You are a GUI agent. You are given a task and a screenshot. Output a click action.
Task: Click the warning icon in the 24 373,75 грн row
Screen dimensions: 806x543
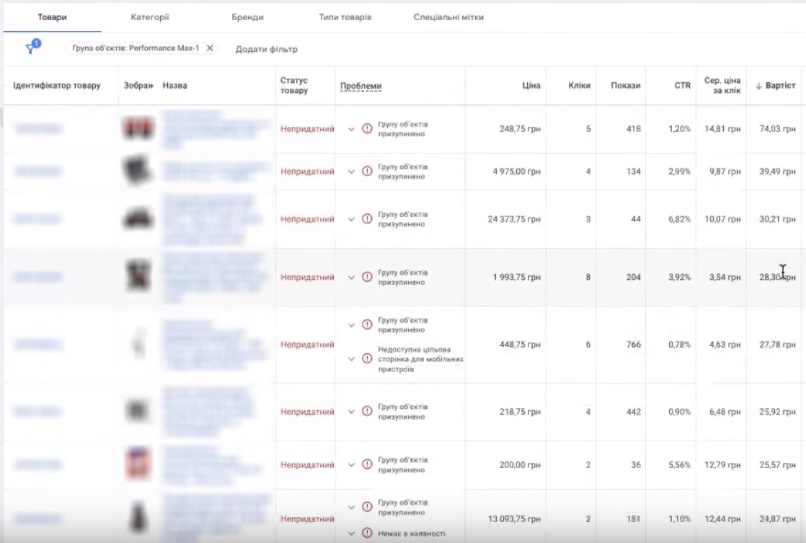click(367, 219)
